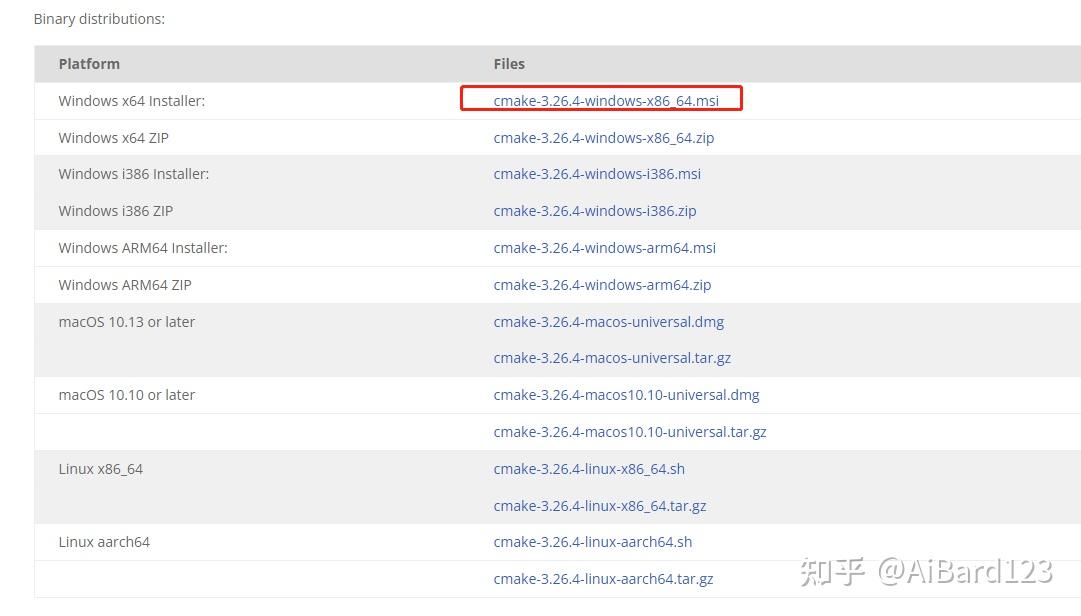
Task: Select the 'macOS 10.10 or later' label
Action: click(x=127, y=396)
